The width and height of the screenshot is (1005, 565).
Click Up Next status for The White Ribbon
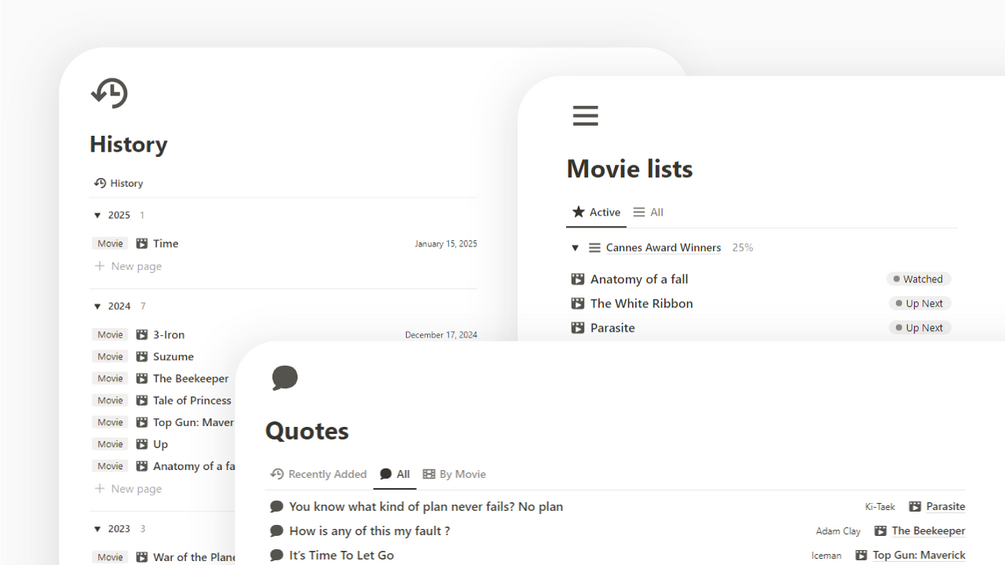920,304
